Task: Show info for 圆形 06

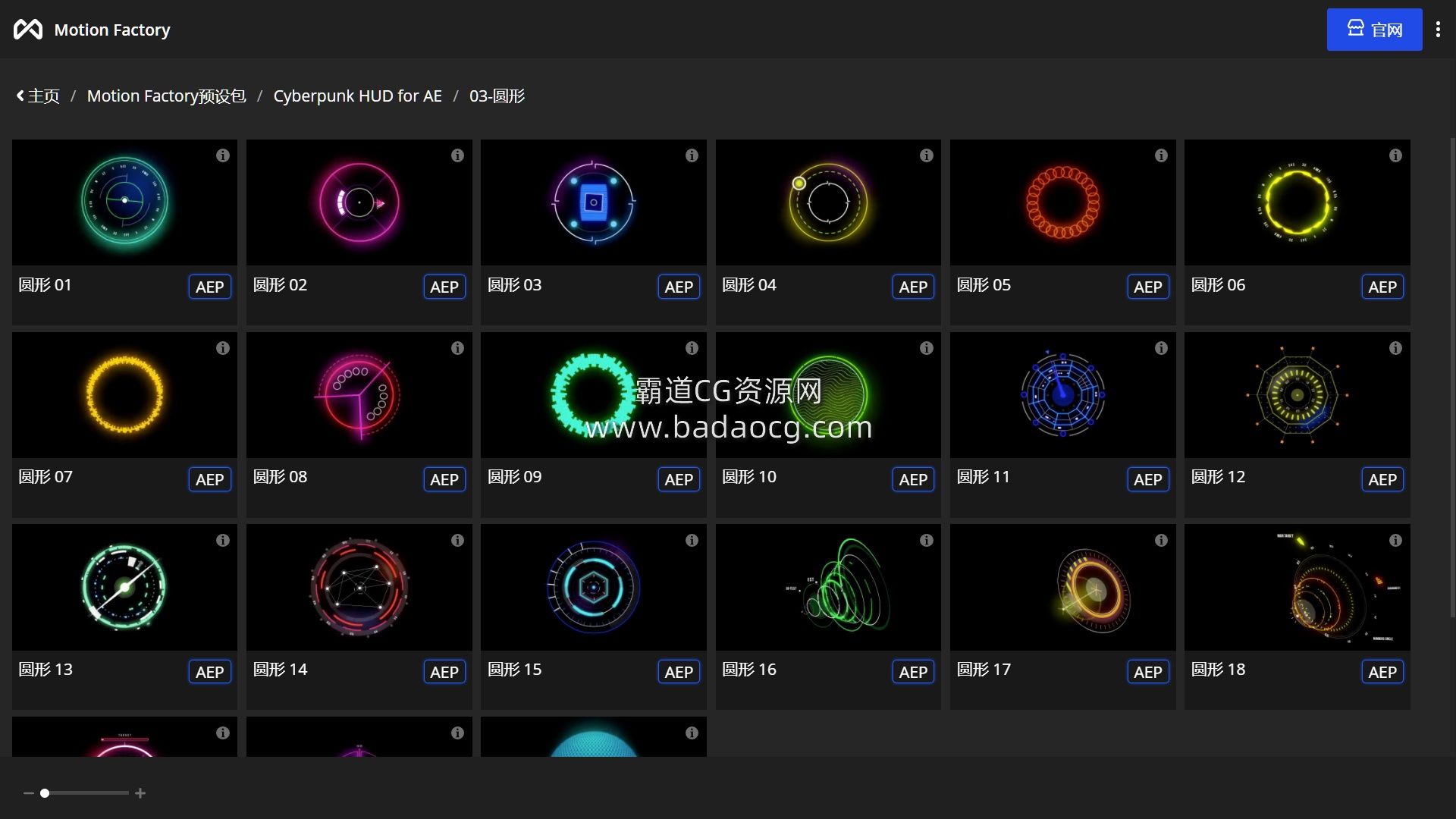Action: [1395, 155]
